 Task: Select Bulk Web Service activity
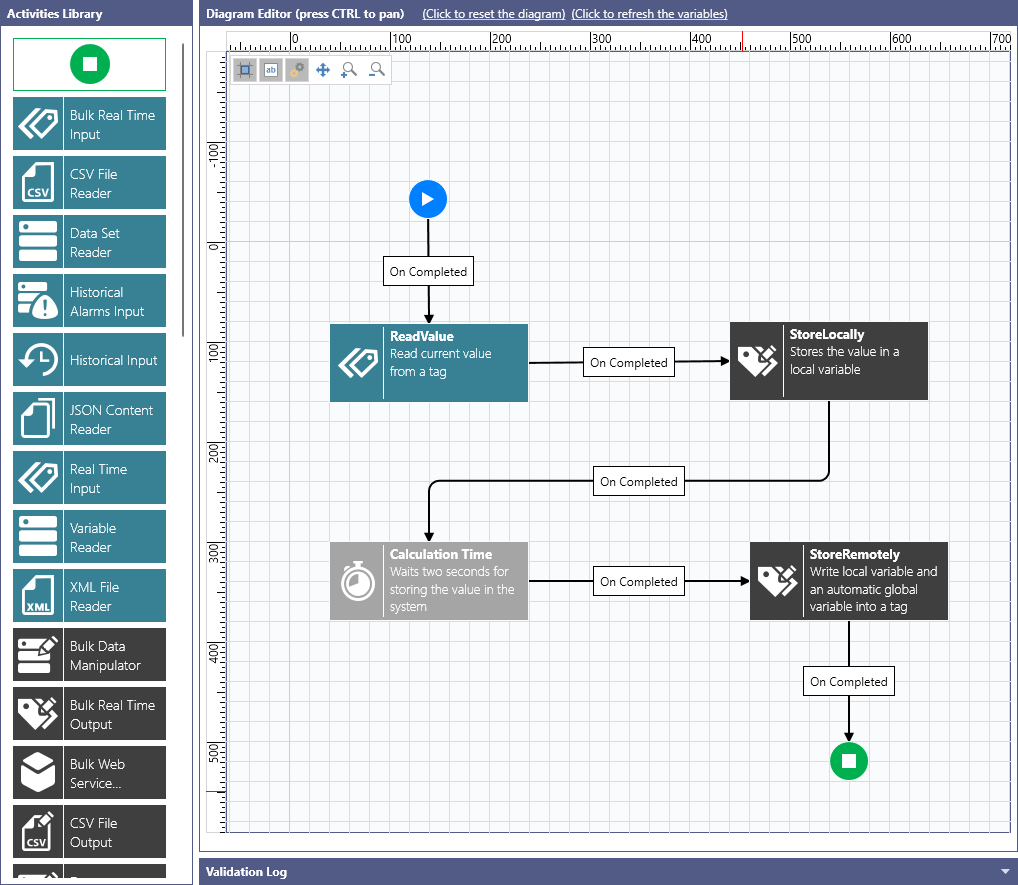click(x=90, y=773)
